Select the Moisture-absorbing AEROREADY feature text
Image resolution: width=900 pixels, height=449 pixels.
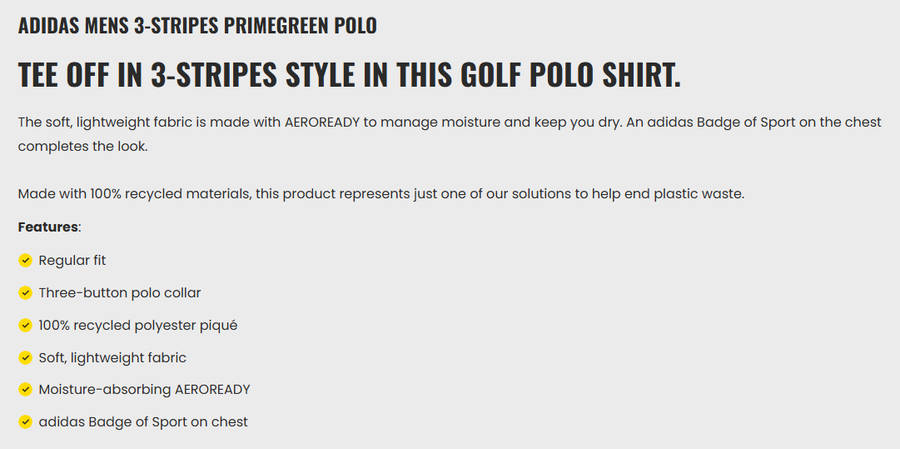coord(144,389)
